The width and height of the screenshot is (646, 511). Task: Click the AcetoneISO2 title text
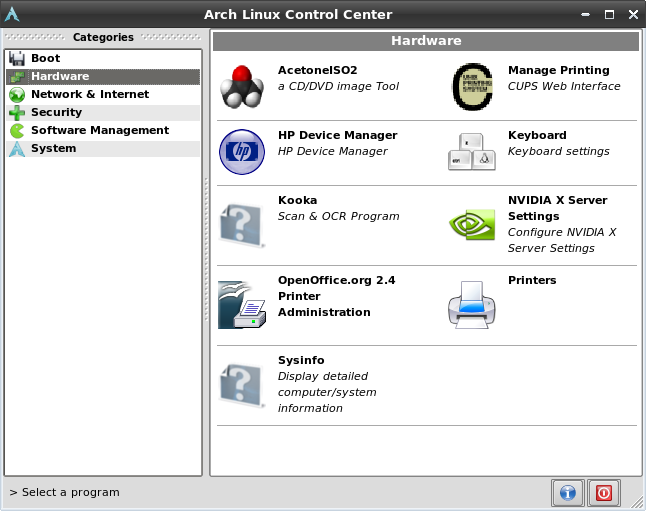(318, 70)
